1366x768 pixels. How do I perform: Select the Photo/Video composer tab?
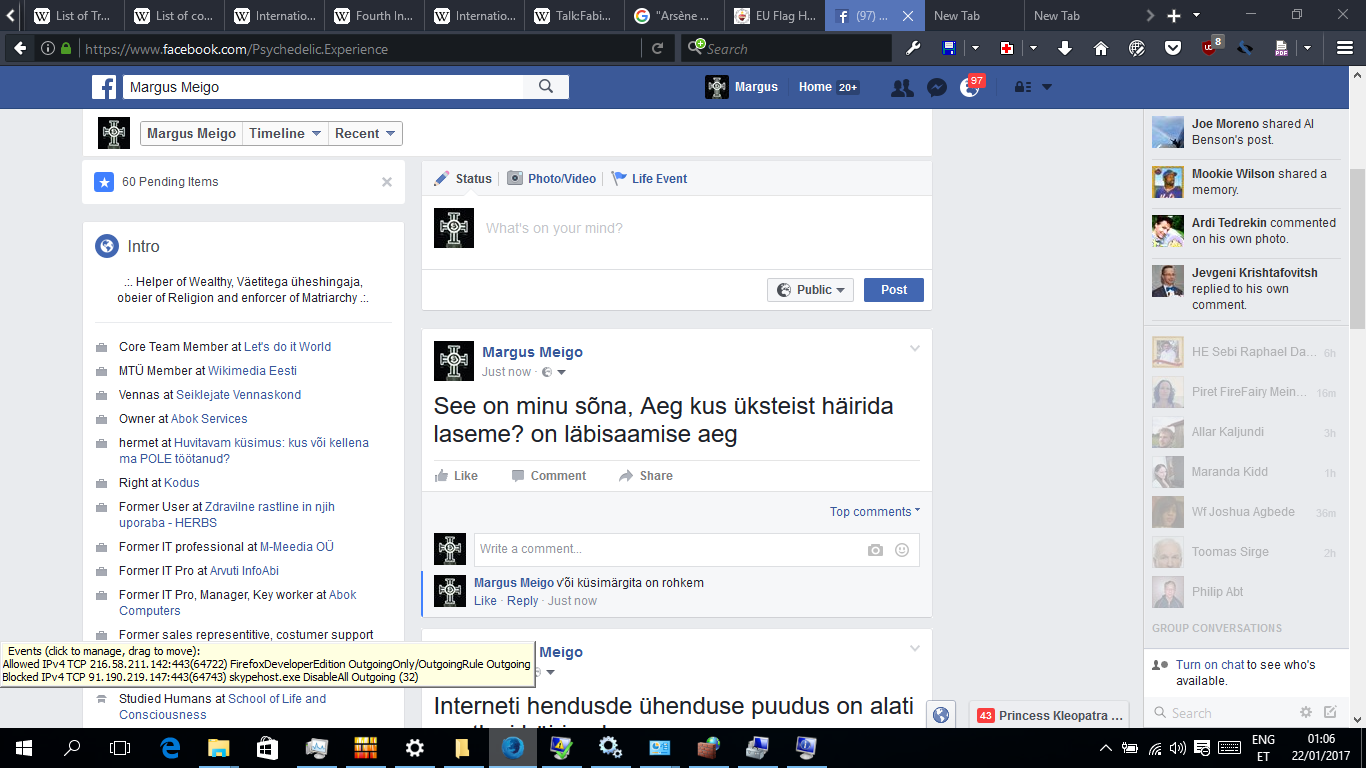(x=552, y=179)
